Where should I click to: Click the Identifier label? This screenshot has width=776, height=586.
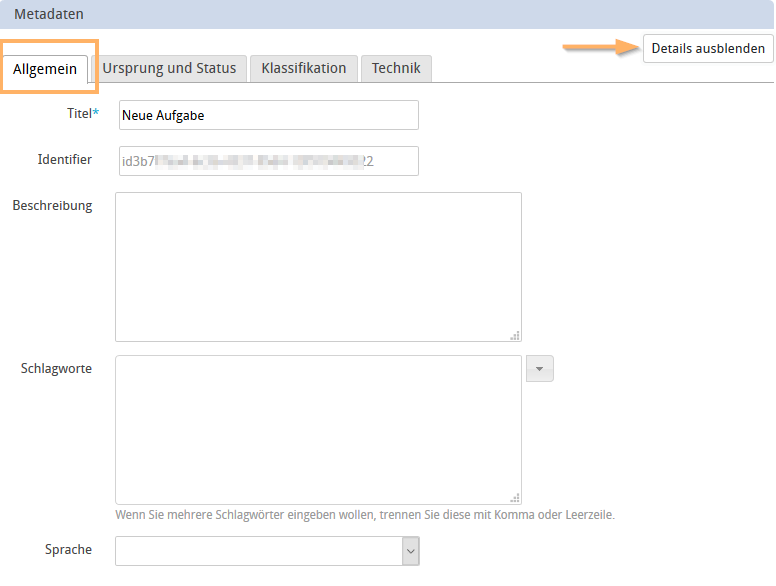click(x=64, y=159)
